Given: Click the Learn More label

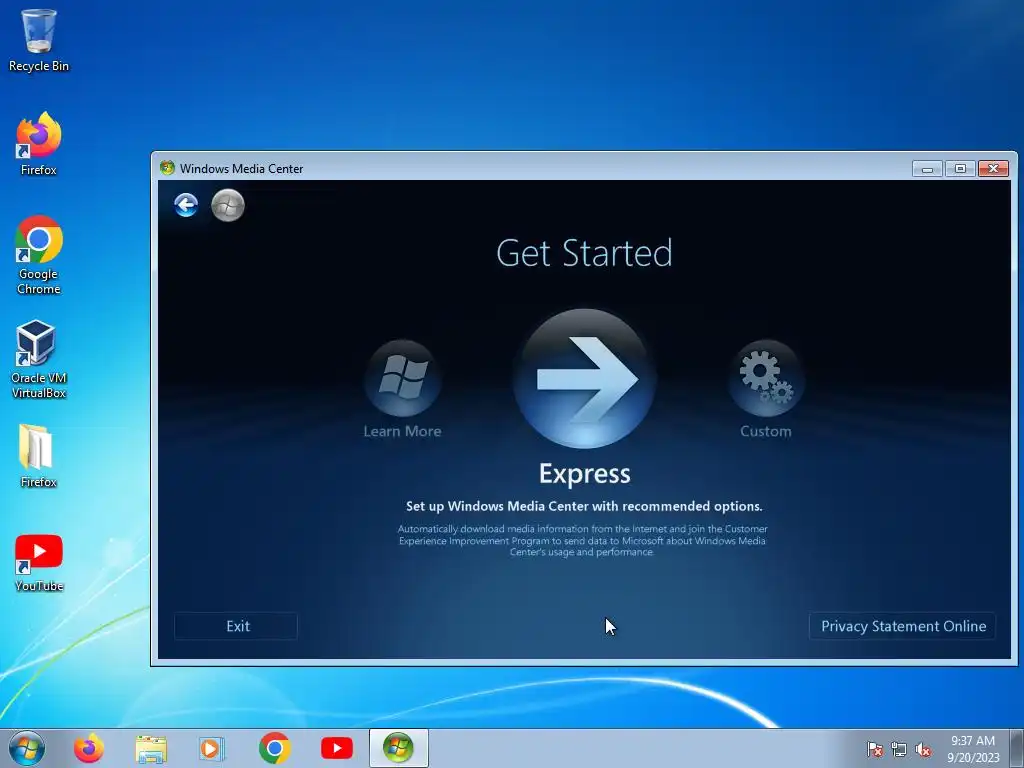Looking at the screenshot, I should coord(402,431).
